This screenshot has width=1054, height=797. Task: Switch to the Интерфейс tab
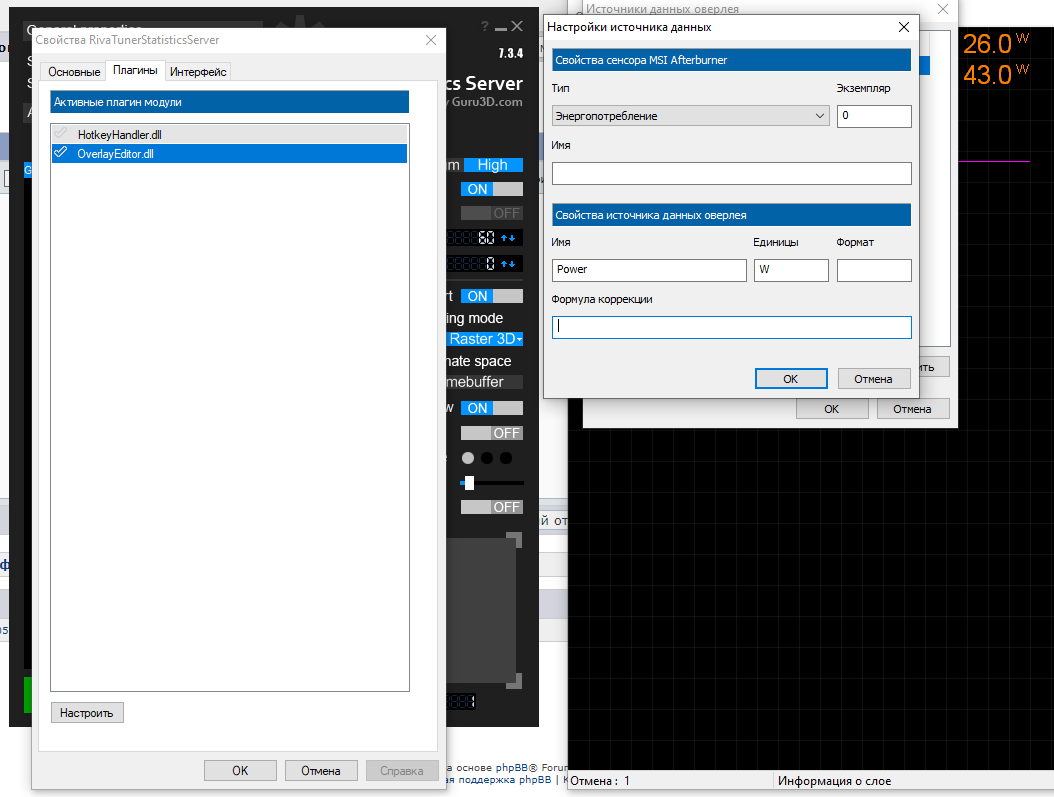198,71
